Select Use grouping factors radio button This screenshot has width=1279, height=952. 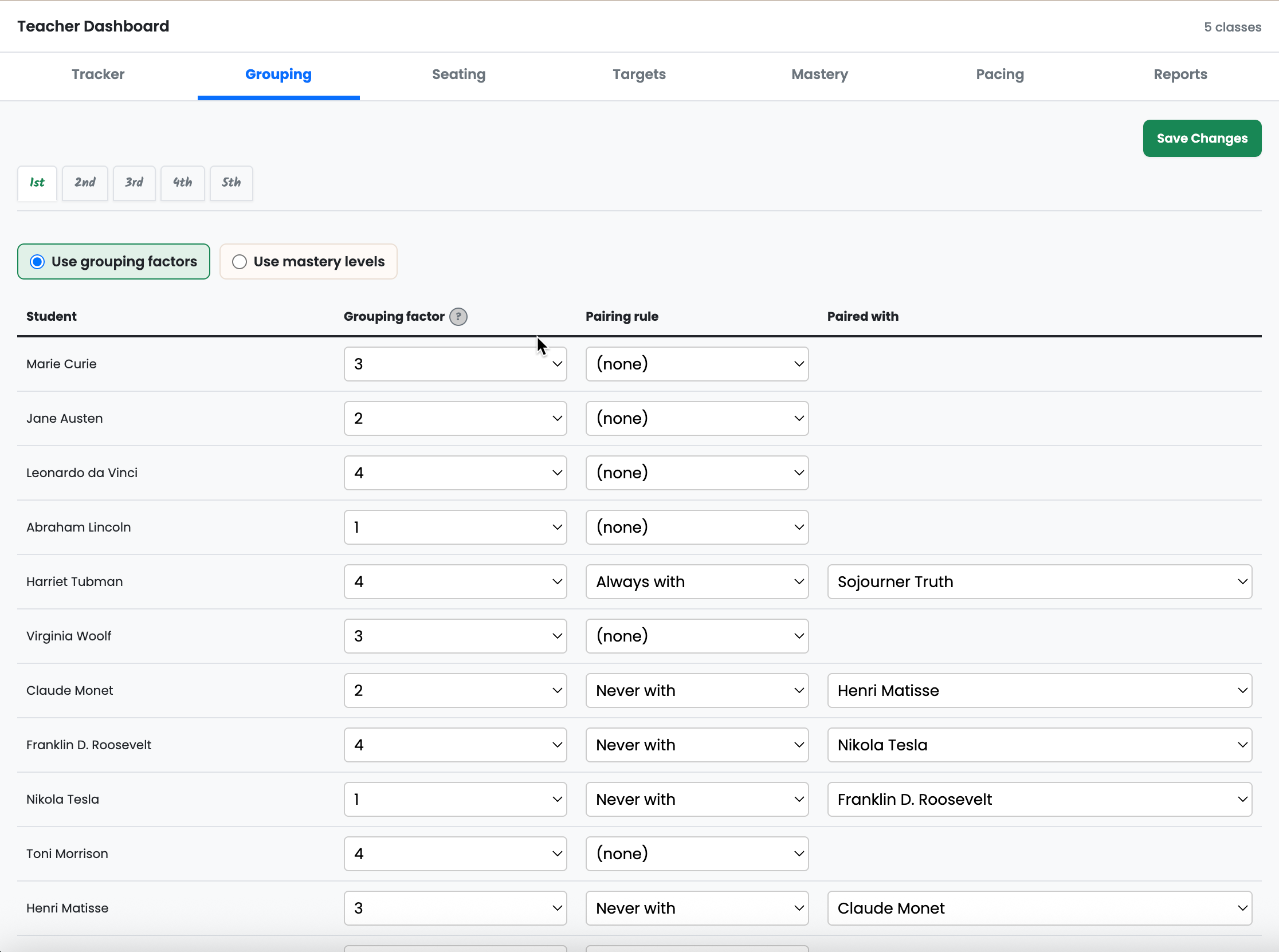pyautogui.click(x=37, y=262)
